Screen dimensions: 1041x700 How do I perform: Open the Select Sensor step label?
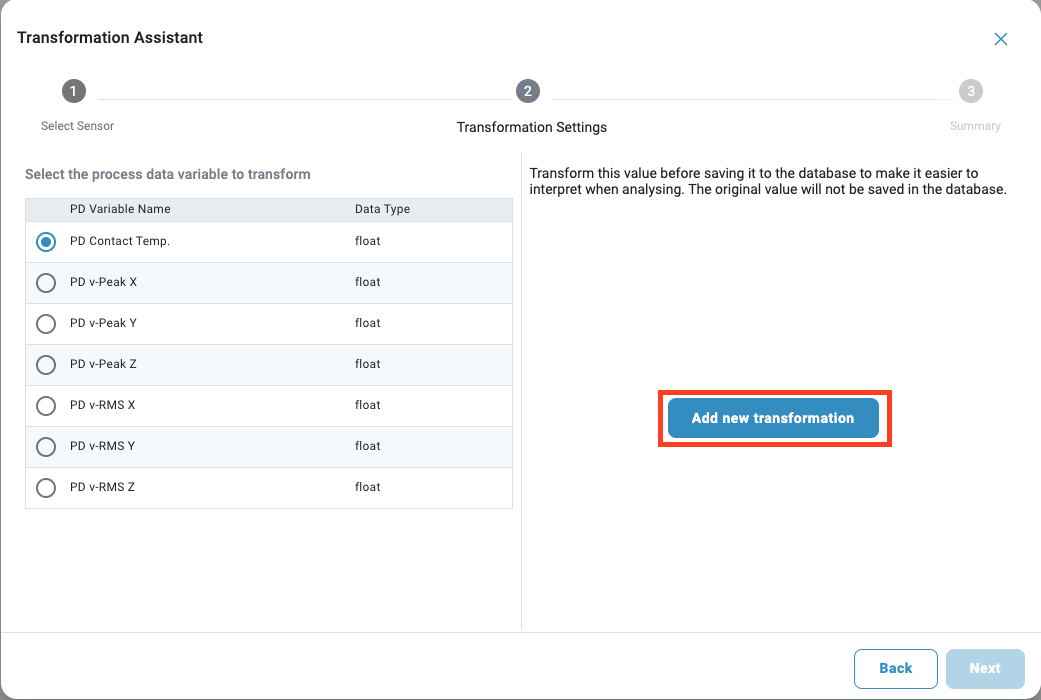tap(77, 126)
